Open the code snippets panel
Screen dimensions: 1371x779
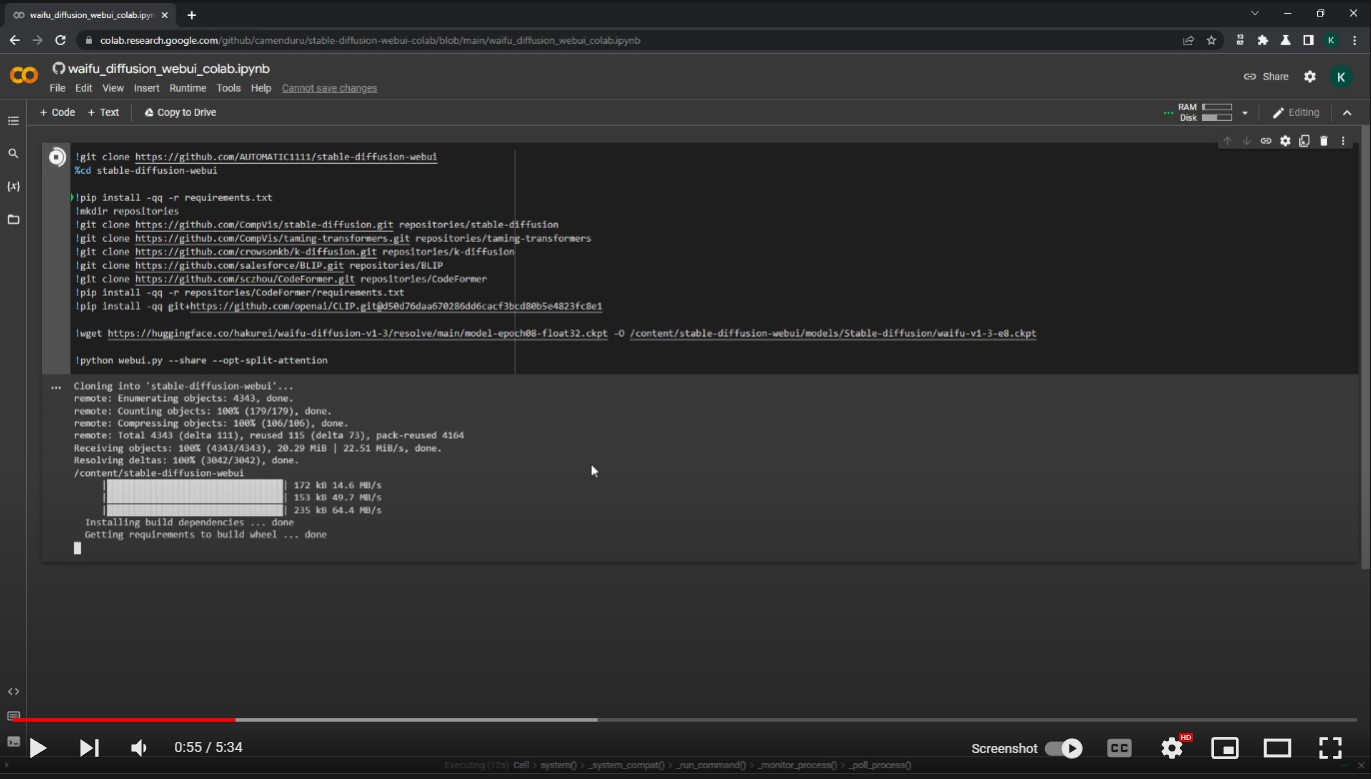click(x=13, y=691)
